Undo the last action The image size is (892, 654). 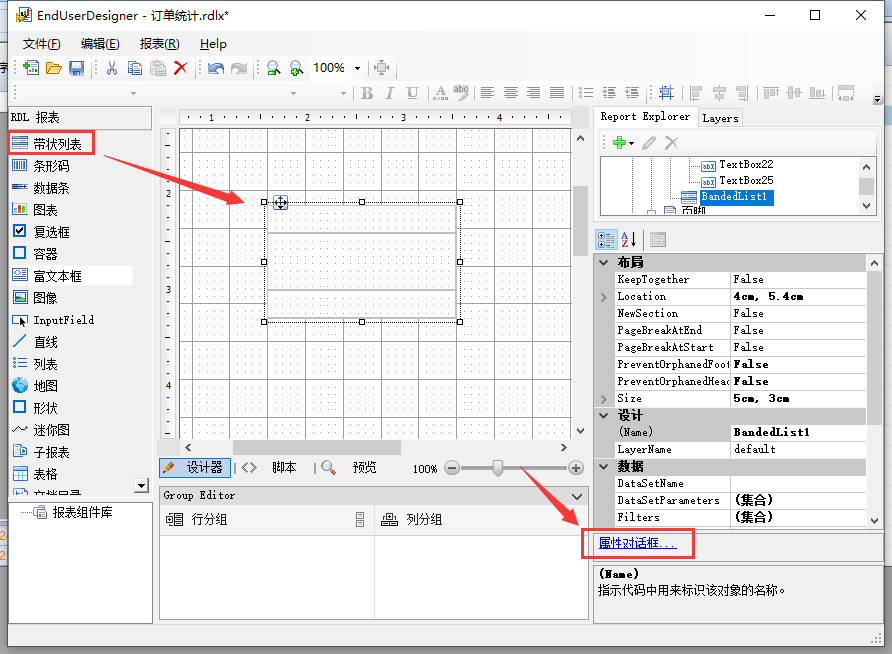pyautogui.click(x=216, y=68)
